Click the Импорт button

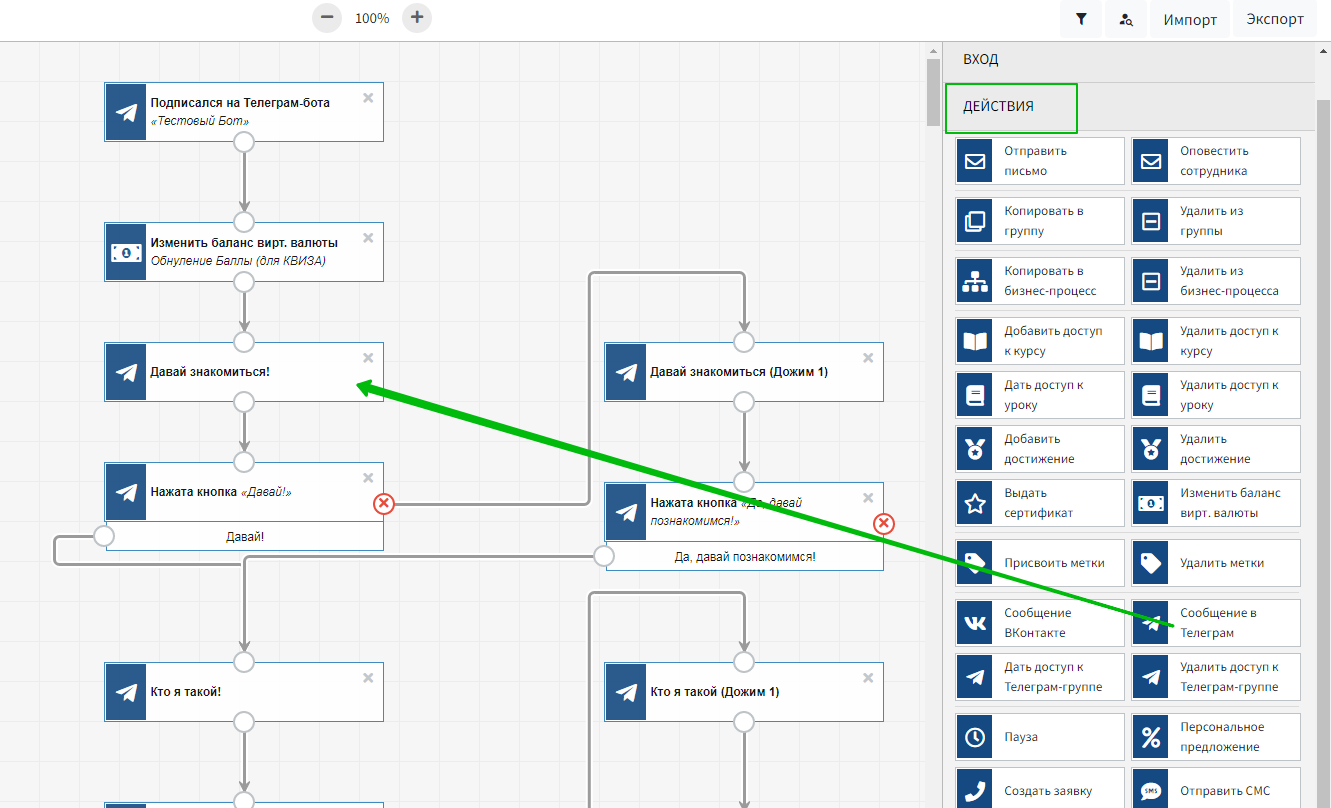tap(1190, 19)
